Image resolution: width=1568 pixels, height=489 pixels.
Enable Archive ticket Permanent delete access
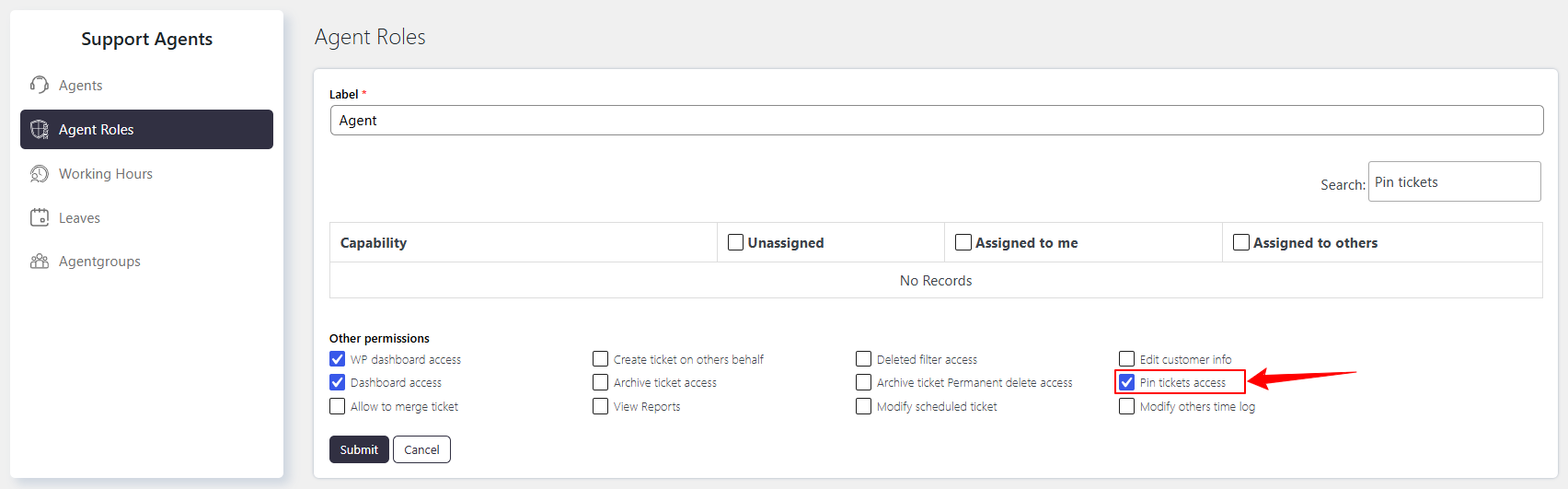click(x=864, y=382)
